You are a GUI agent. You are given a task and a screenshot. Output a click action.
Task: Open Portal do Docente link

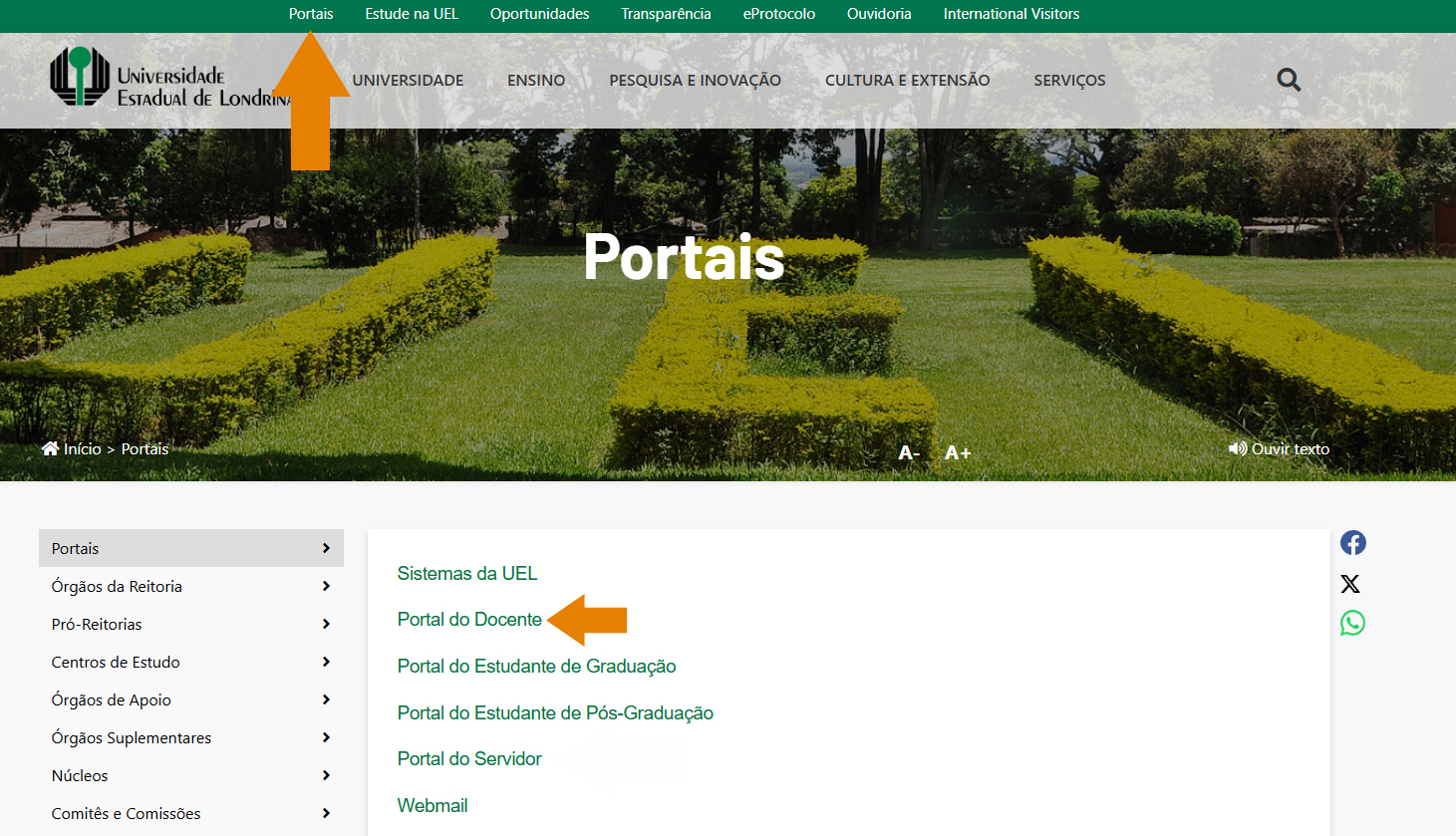[469, 619]
